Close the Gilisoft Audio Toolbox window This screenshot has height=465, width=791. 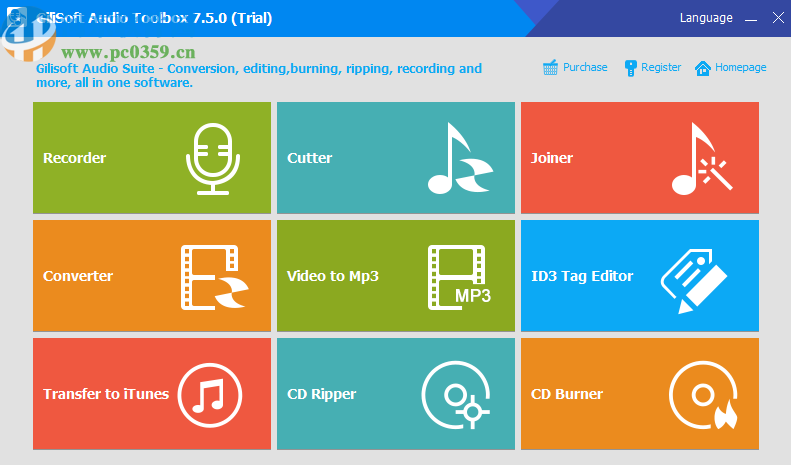pyautogui.click(x=778, y=18)
